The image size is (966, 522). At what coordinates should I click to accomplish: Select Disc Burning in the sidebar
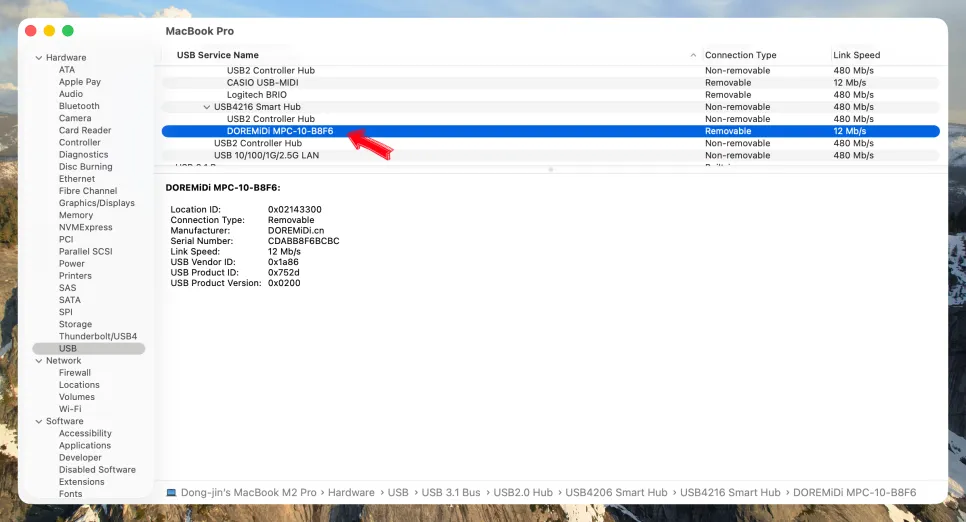click(86, 166)
